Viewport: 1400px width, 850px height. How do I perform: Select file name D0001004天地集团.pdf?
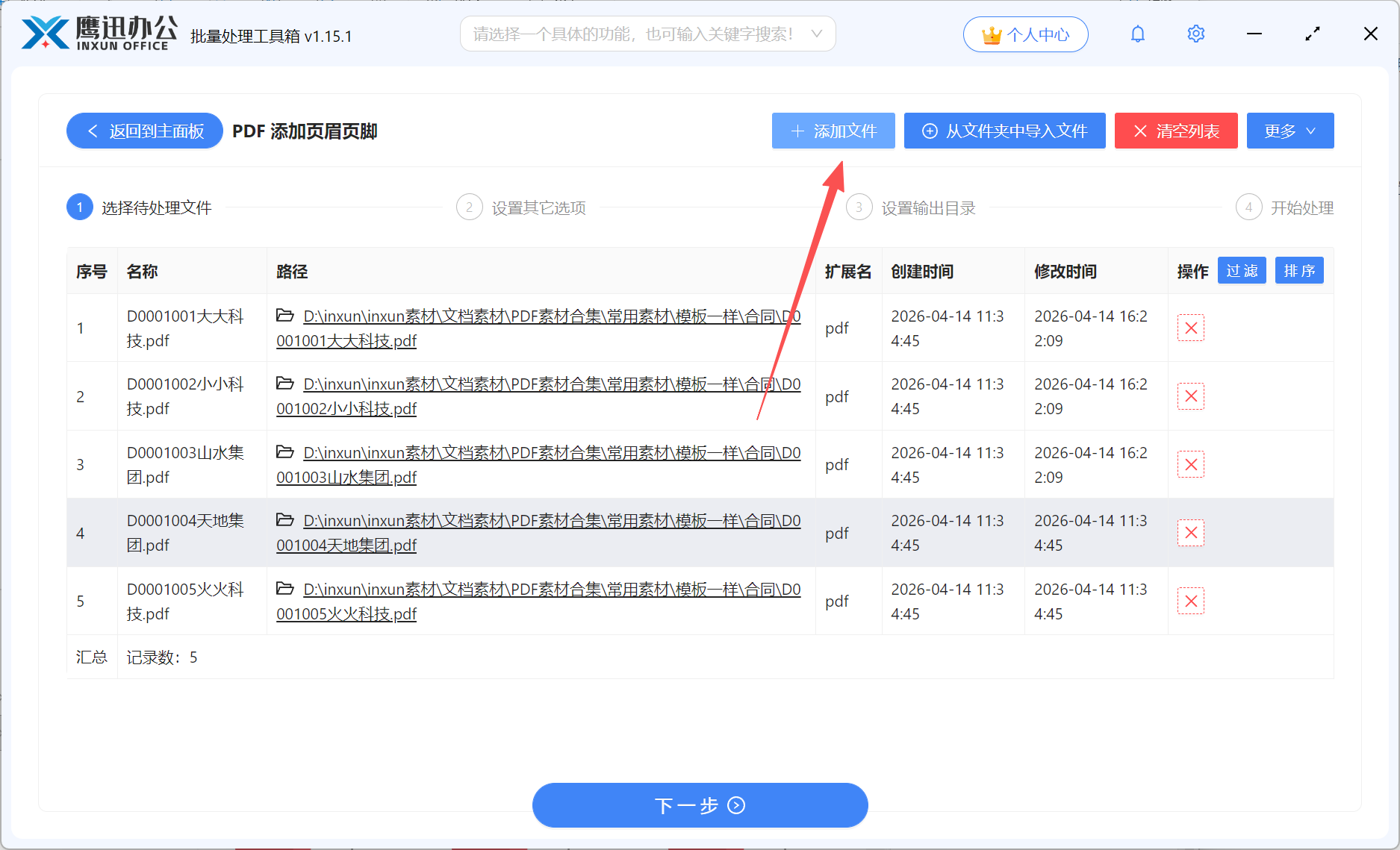click(x=185, y=533)
